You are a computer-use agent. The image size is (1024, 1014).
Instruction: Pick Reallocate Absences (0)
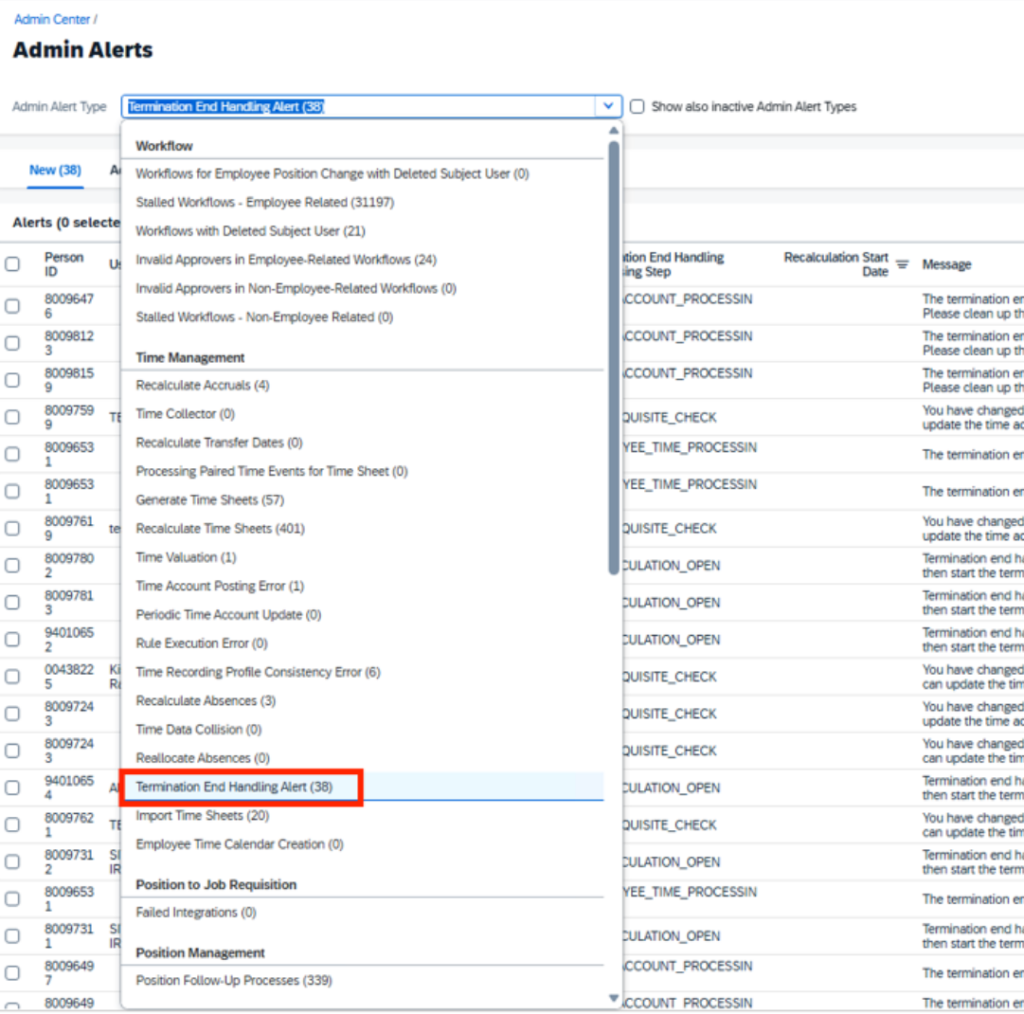coord(362,759)
